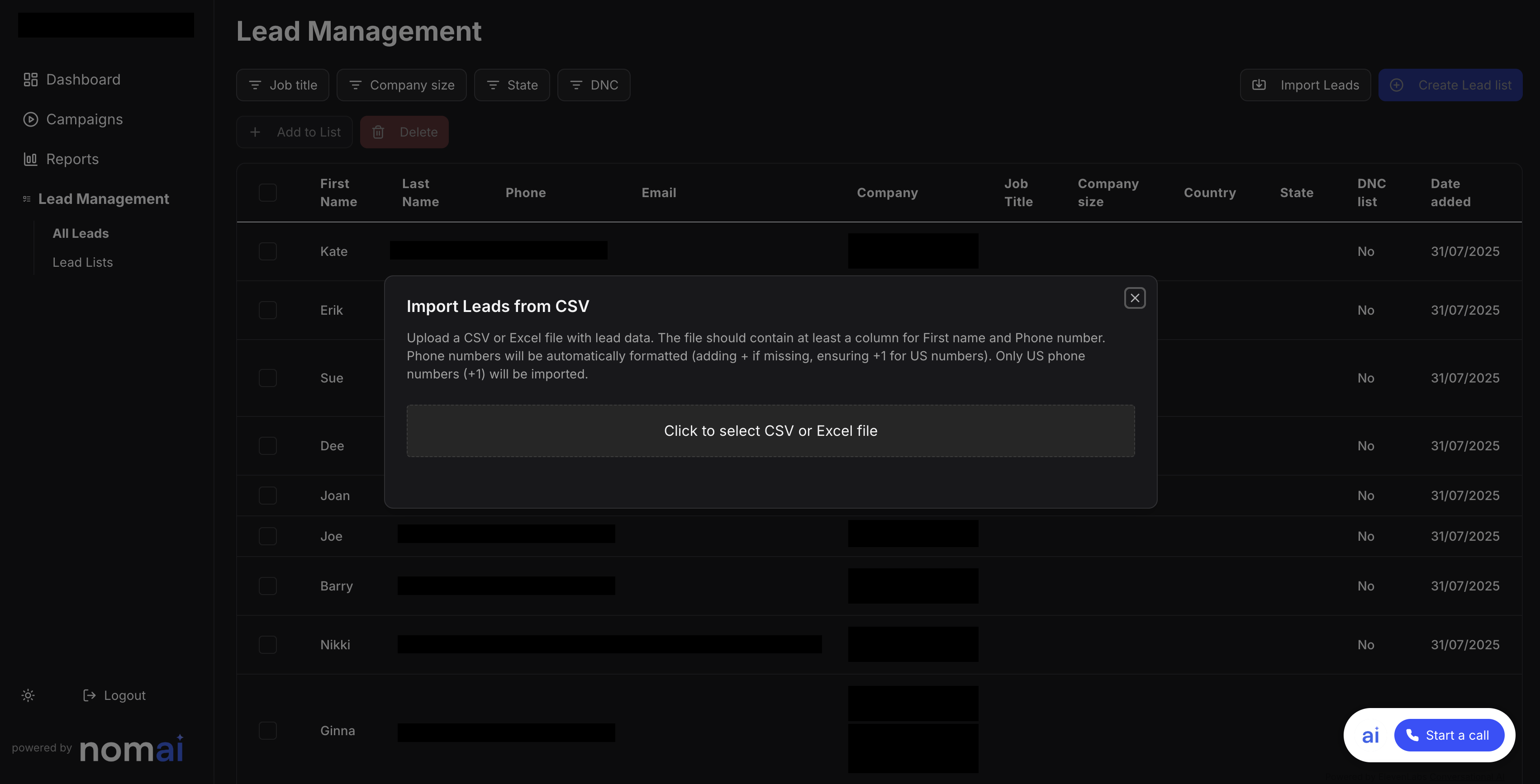Click the trash icon on Delete
The height and width of the screenshot is (784, 1540).
click(378, 132)
